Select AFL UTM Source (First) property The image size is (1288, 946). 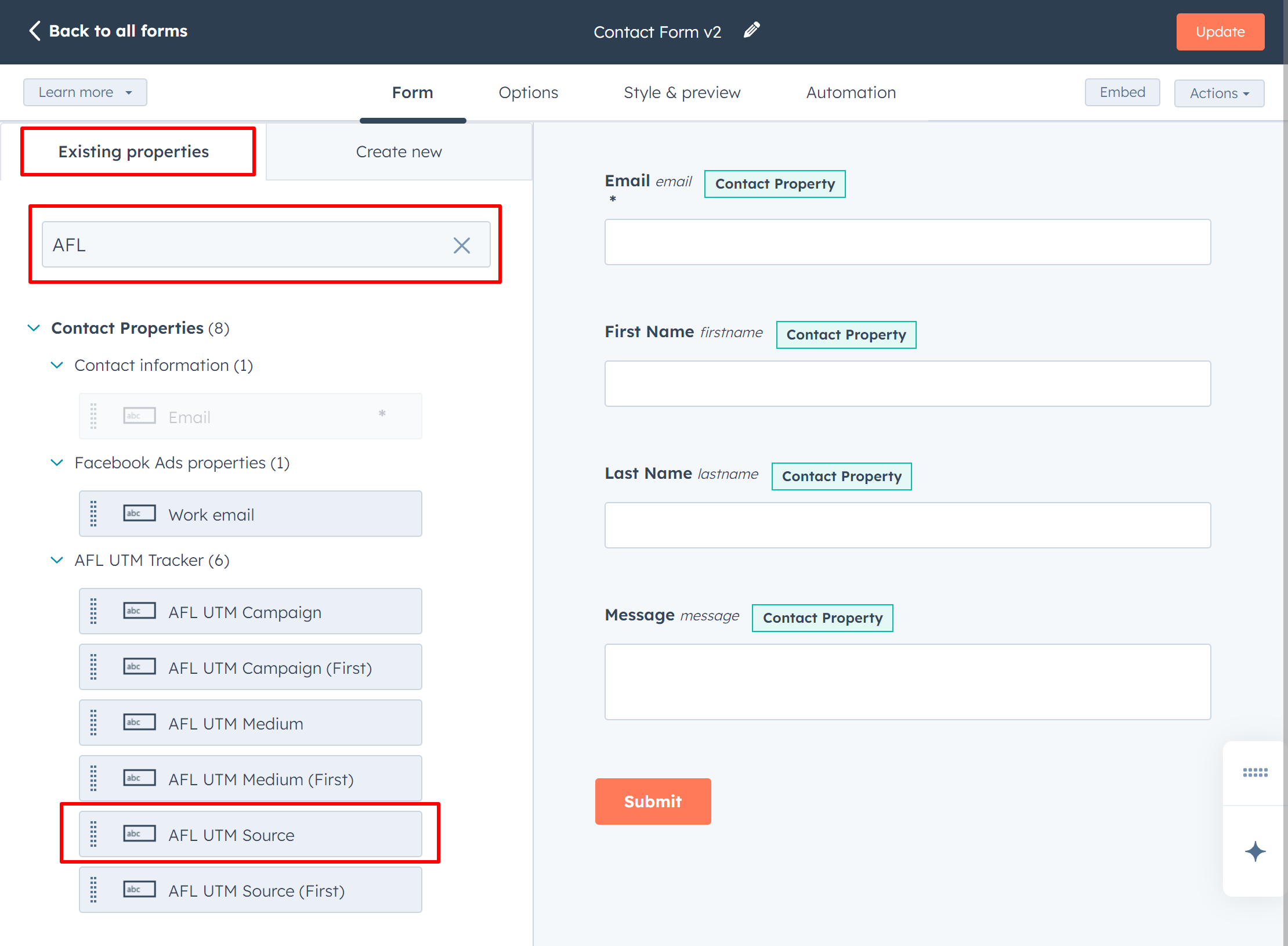251,890
